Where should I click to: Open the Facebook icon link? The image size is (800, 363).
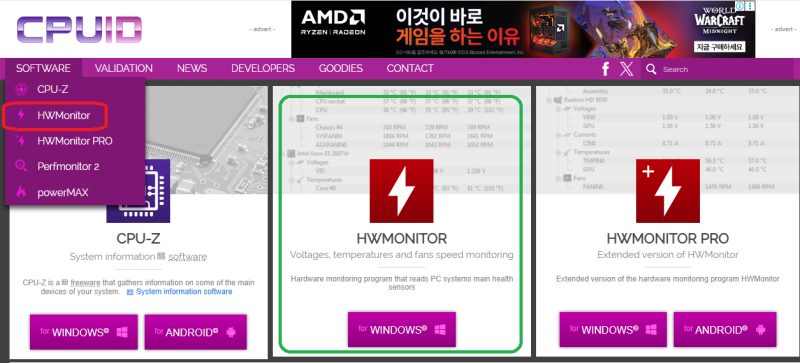pos(606,69)
